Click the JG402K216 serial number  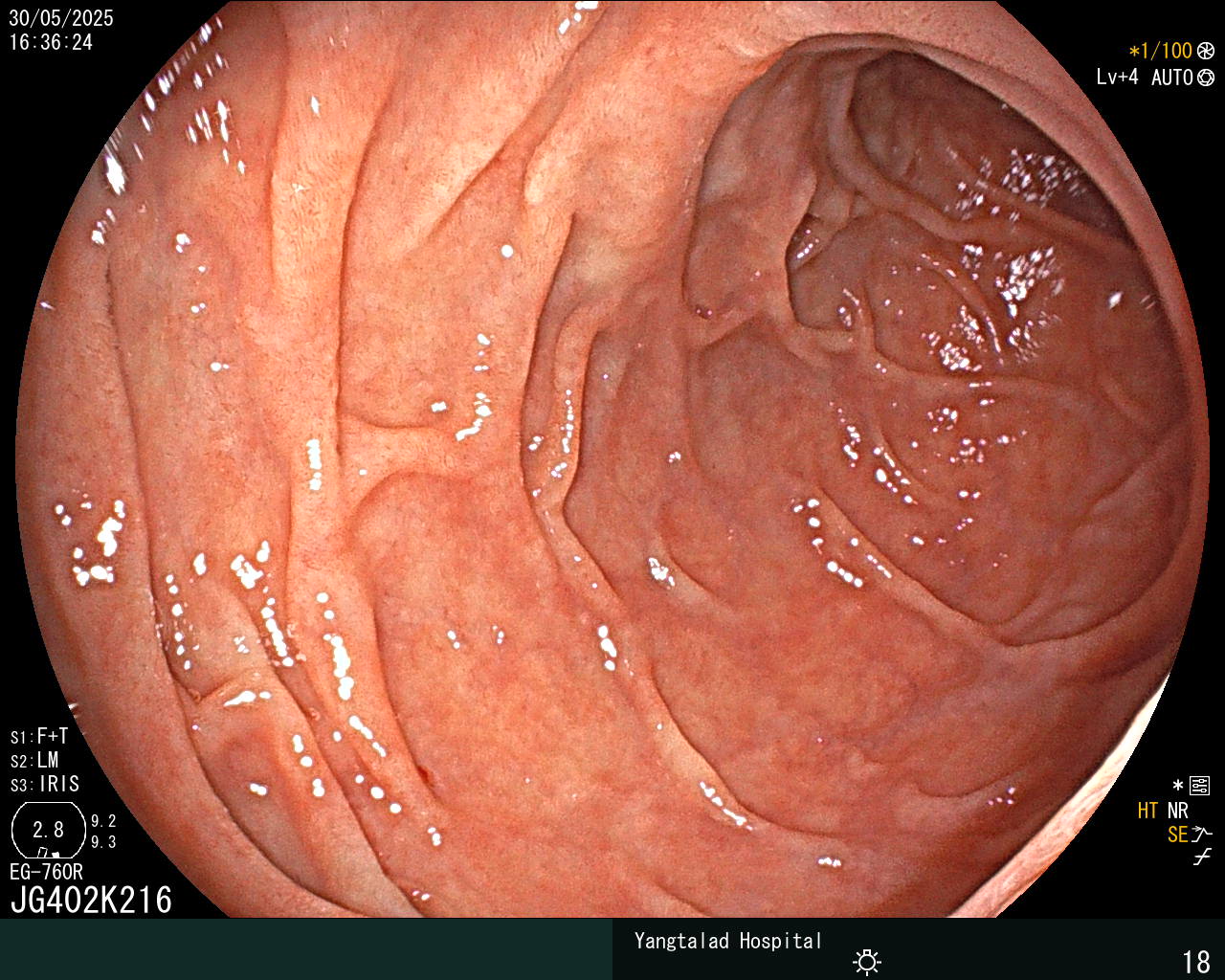click(91, 900)
